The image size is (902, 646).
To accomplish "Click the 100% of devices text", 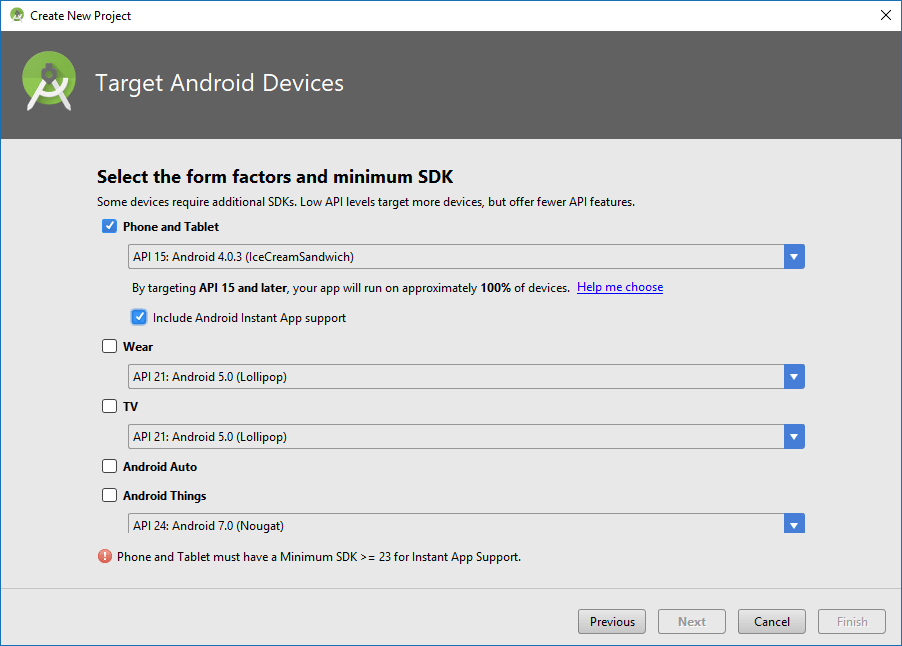I will pos(525,288).
